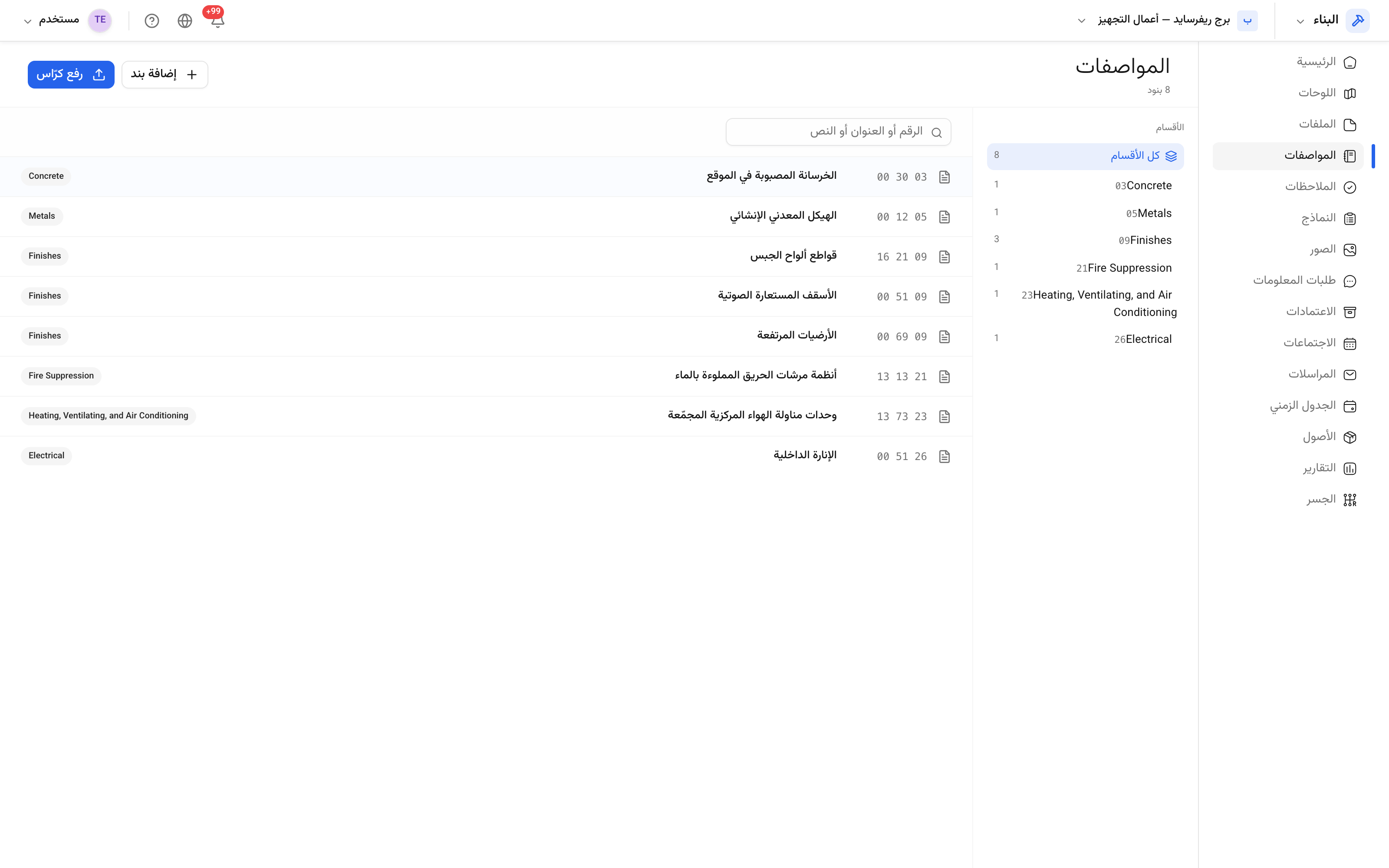This screenshot has width=1389, height=868.
Task: Open وحدات مناولة الهواء المركزية spec row
Action: [486, 416]
